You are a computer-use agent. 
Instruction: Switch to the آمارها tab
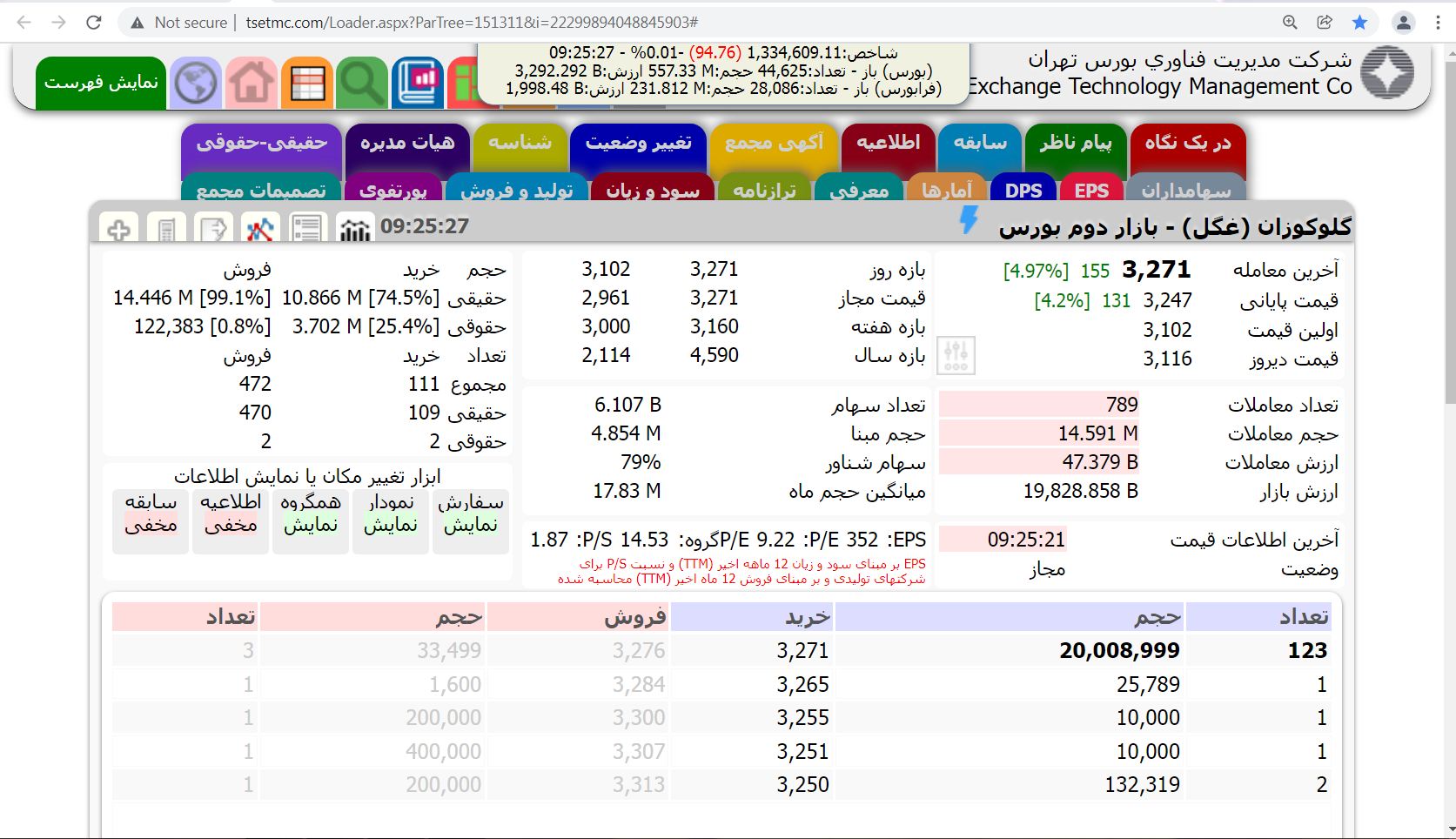click(x=947, y=188)
